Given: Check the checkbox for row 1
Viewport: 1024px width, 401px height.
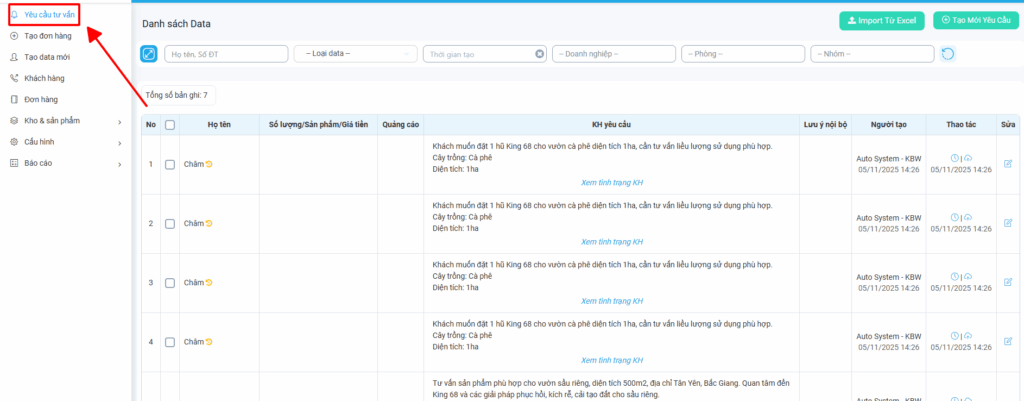Looking at the screenshot, I should (x=170, y=165).
